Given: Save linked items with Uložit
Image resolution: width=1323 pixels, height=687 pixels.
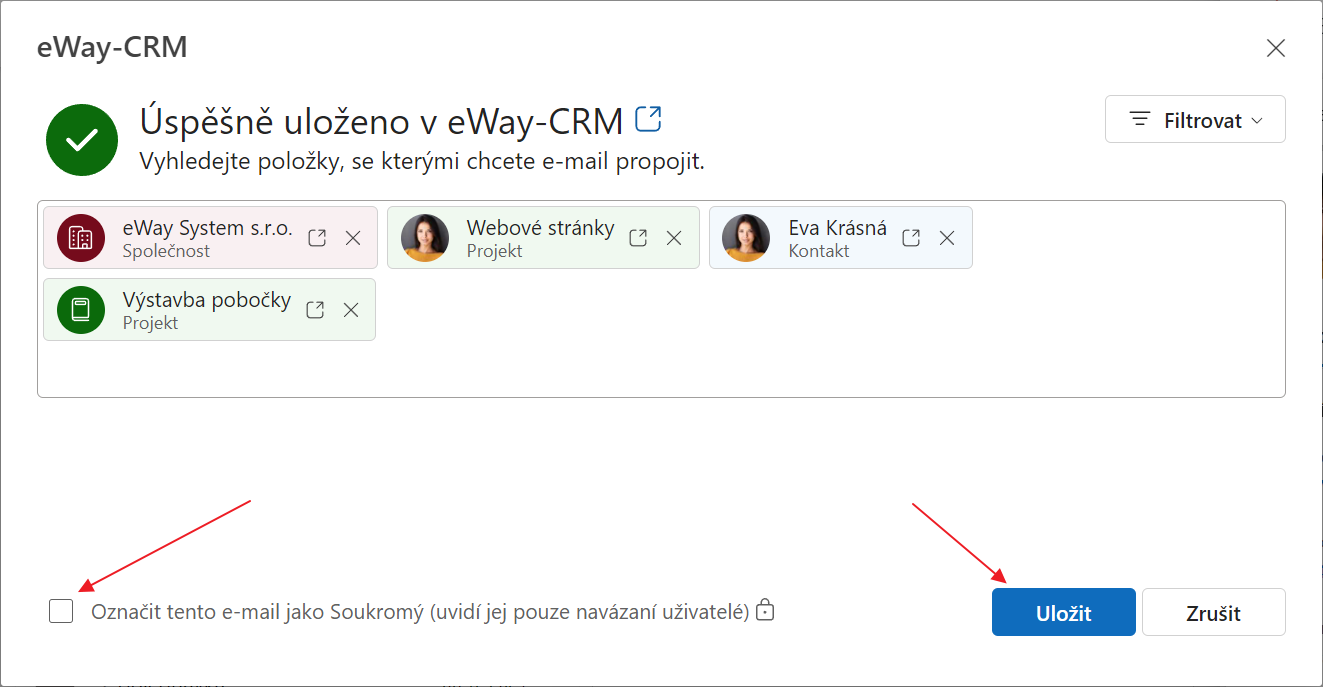Looking at the screenshot, I should (1064, 612).
